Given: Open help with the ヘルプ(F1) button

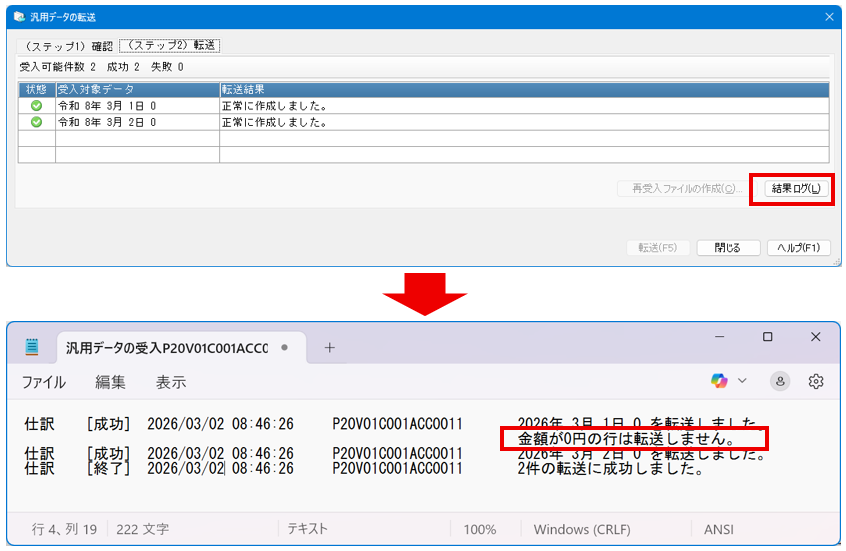Looking at the screenshot, I should point(798,248).
